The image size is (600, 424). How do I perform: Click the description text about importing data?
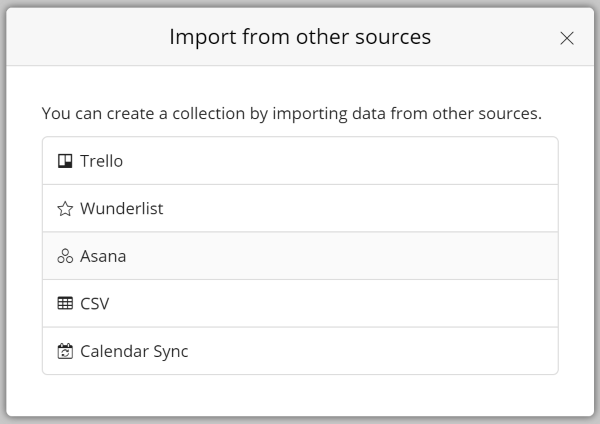pos(292,114)
